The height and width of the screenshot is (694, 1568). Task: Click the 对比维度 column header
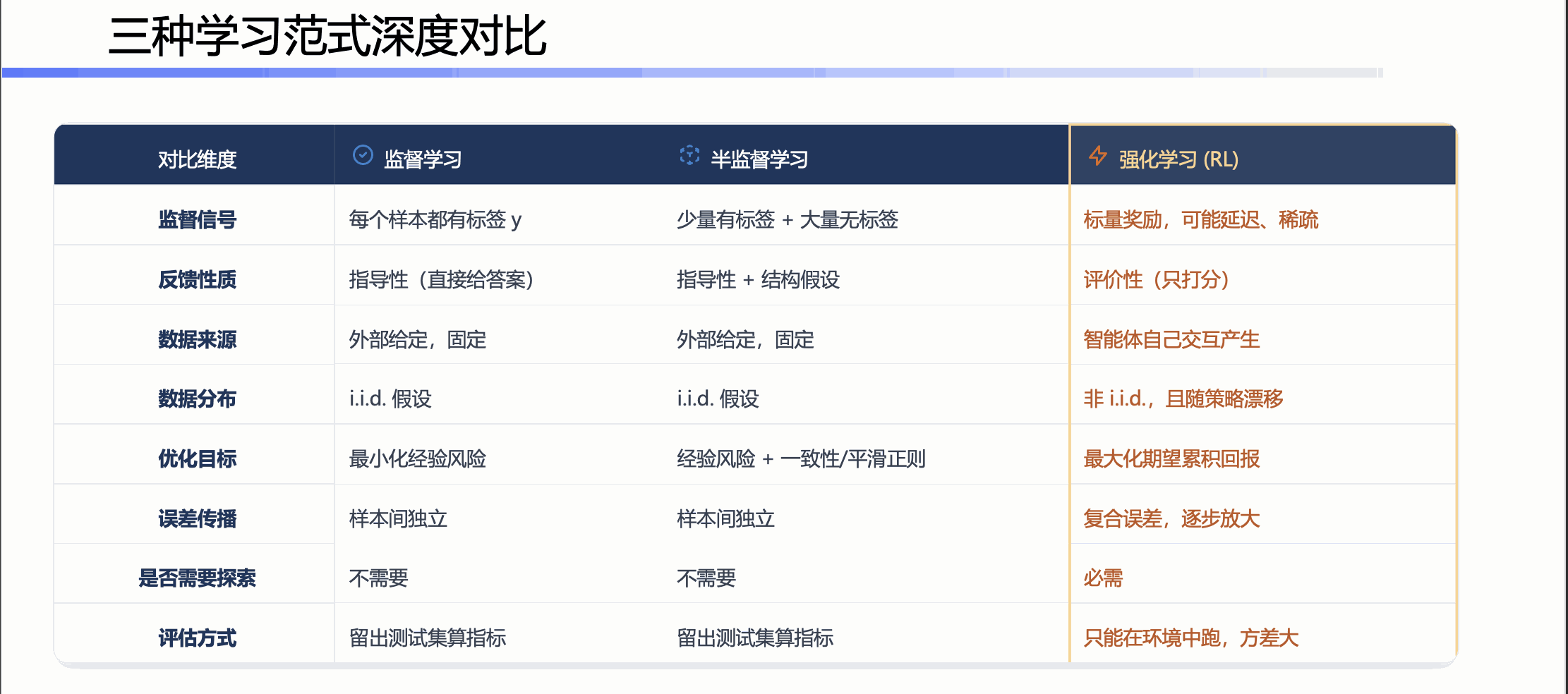(197, 159)
